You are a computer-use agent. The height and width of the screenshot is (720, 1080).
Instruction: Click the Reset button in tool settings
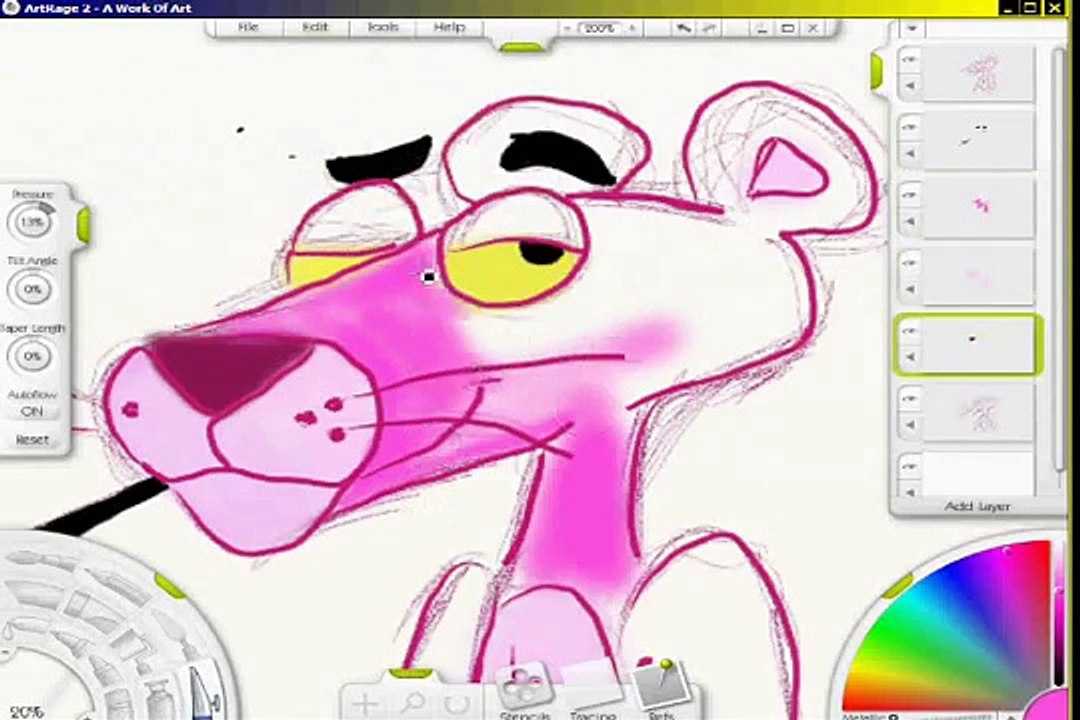[x=32, y=440]
